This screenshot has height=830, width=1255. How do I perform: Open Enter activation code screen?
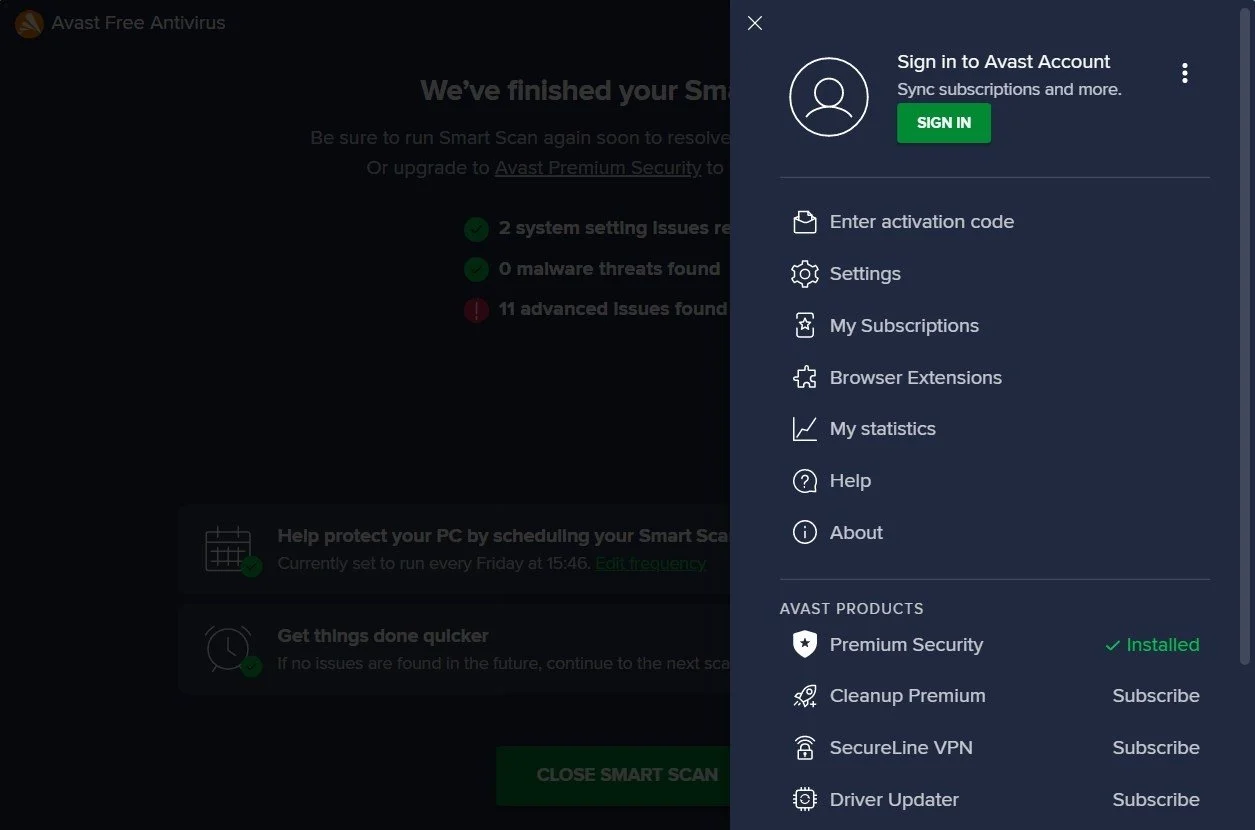pyautogui.click(x=921, y=221)
